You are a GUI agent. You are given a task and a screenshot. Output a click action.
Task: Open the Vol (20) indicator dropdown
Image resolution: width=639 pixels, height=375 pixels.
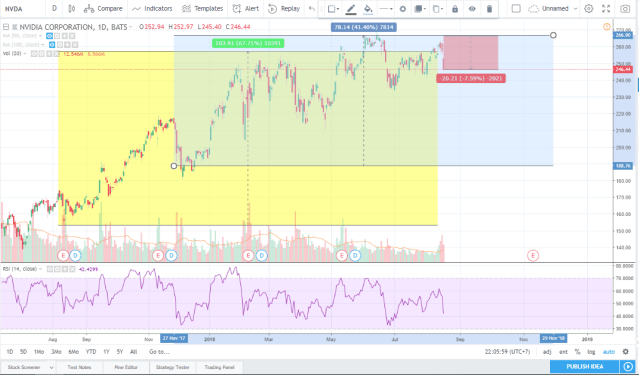pos(25,54)
